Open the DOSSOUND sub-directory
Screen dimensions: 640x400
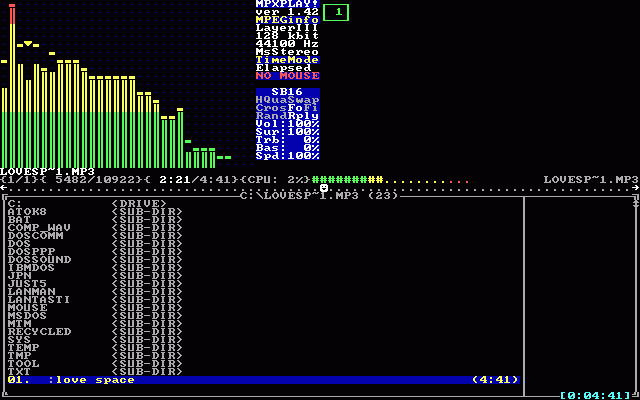(x=40, y=259)
